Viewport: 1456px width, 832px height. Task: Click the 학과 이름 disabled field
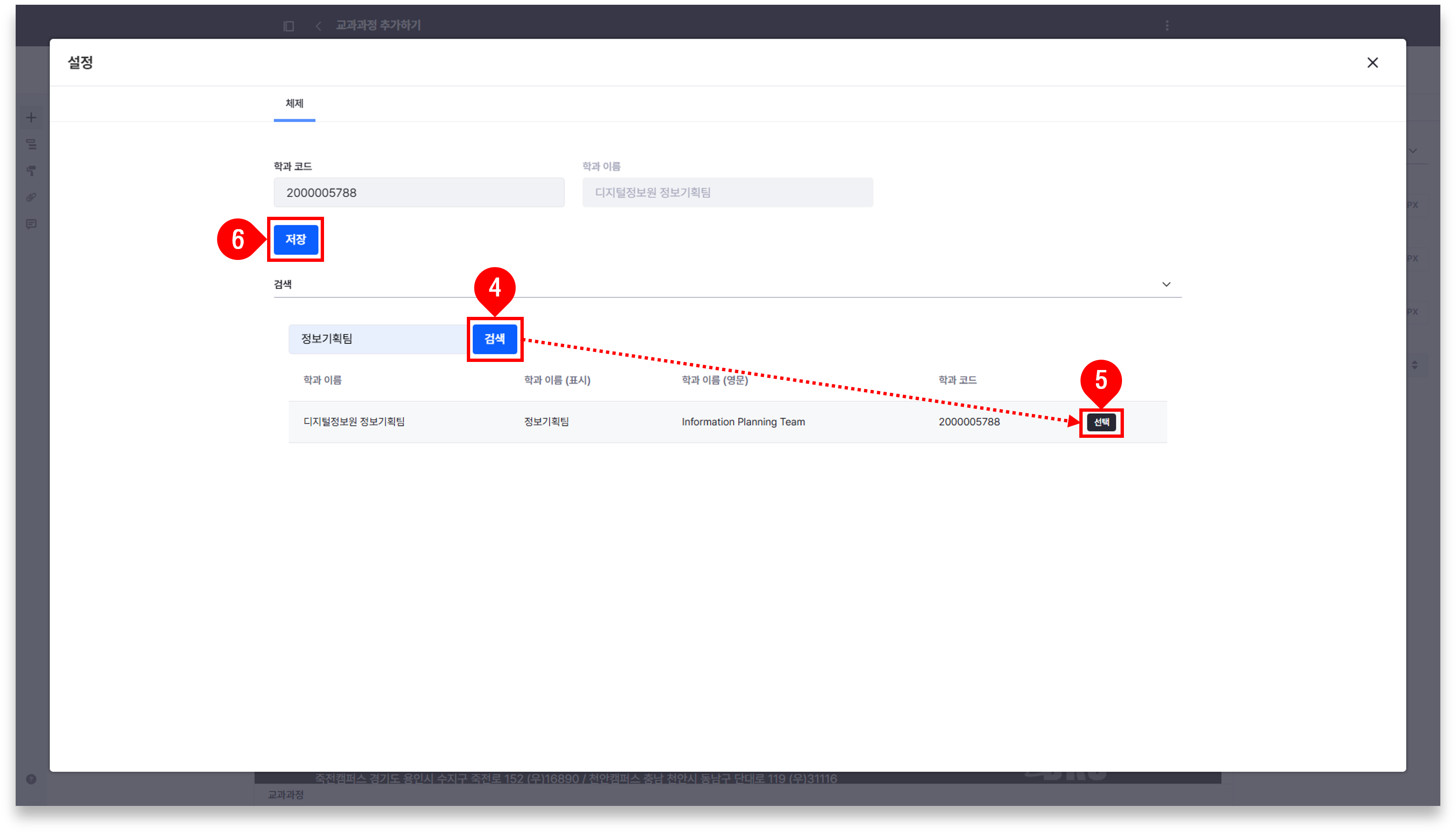pos(727,193)
